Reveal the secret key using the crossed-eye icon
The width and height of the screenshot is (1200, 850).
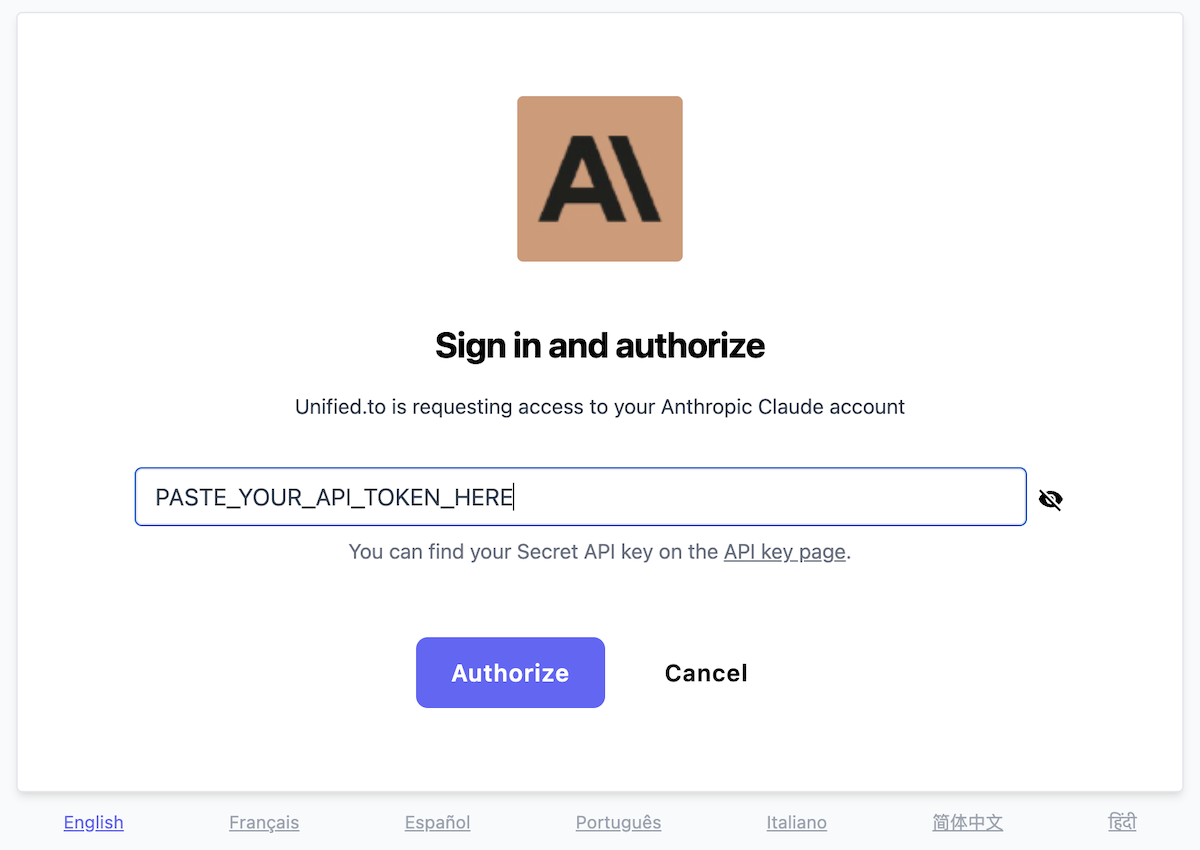(1050, 497)
